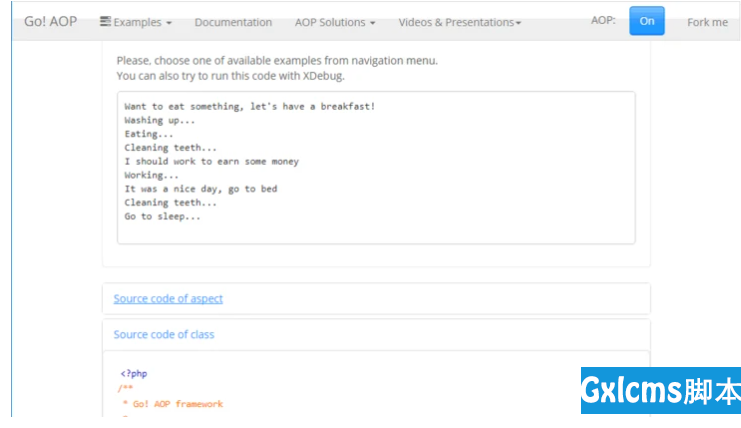Go to the Go! AOP home brand
Image resolution: width=741 pixels, height=428 pixels.
[x=50, y=21]
